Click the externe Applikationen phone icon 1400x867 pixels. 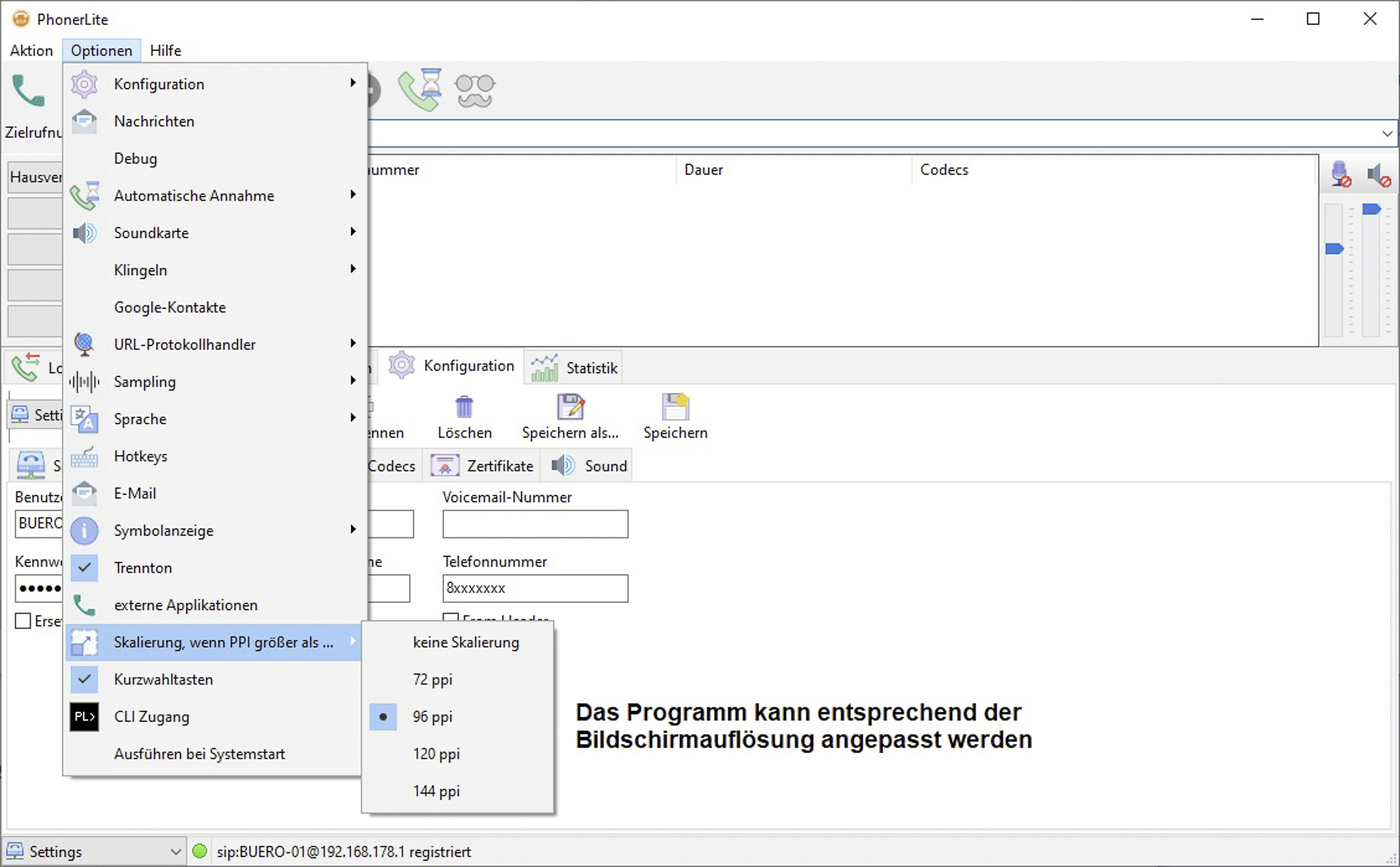pyautogui.click(x=85, y=605)
